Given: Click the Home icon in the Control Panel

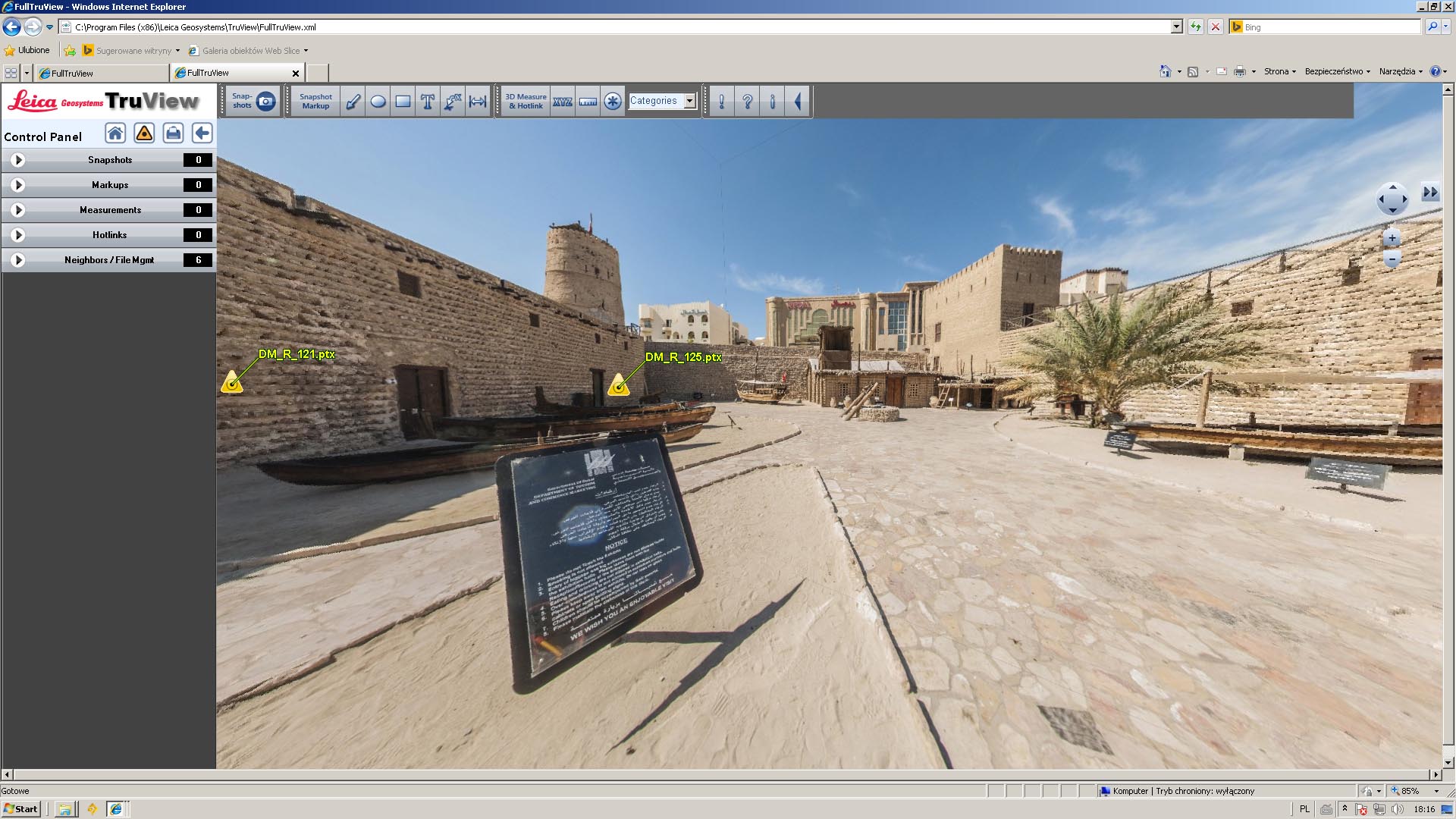Looking at the screenshot, I should 115,133.
